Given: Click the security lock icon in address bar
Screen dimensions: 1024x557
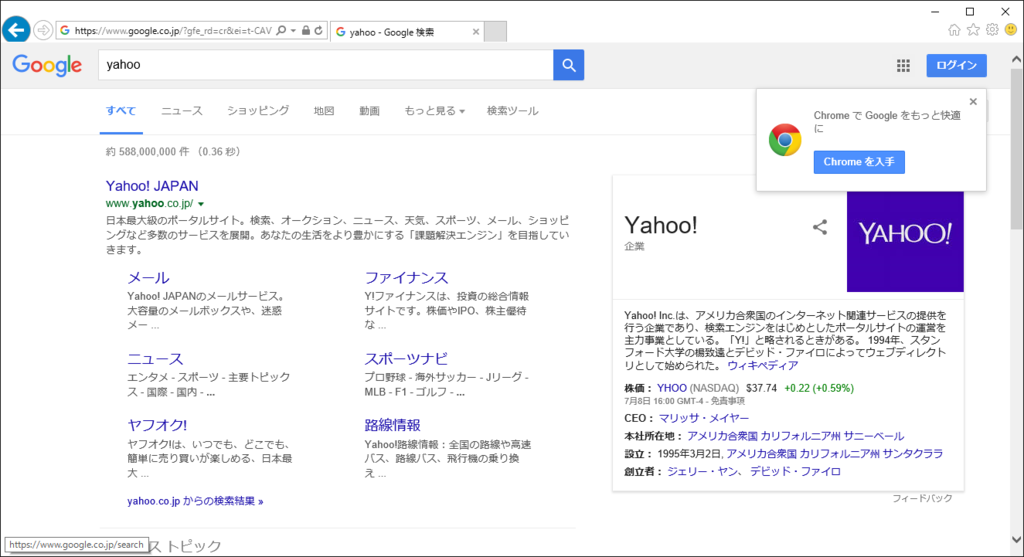Looking at the screenshot, I should [306, 31].
